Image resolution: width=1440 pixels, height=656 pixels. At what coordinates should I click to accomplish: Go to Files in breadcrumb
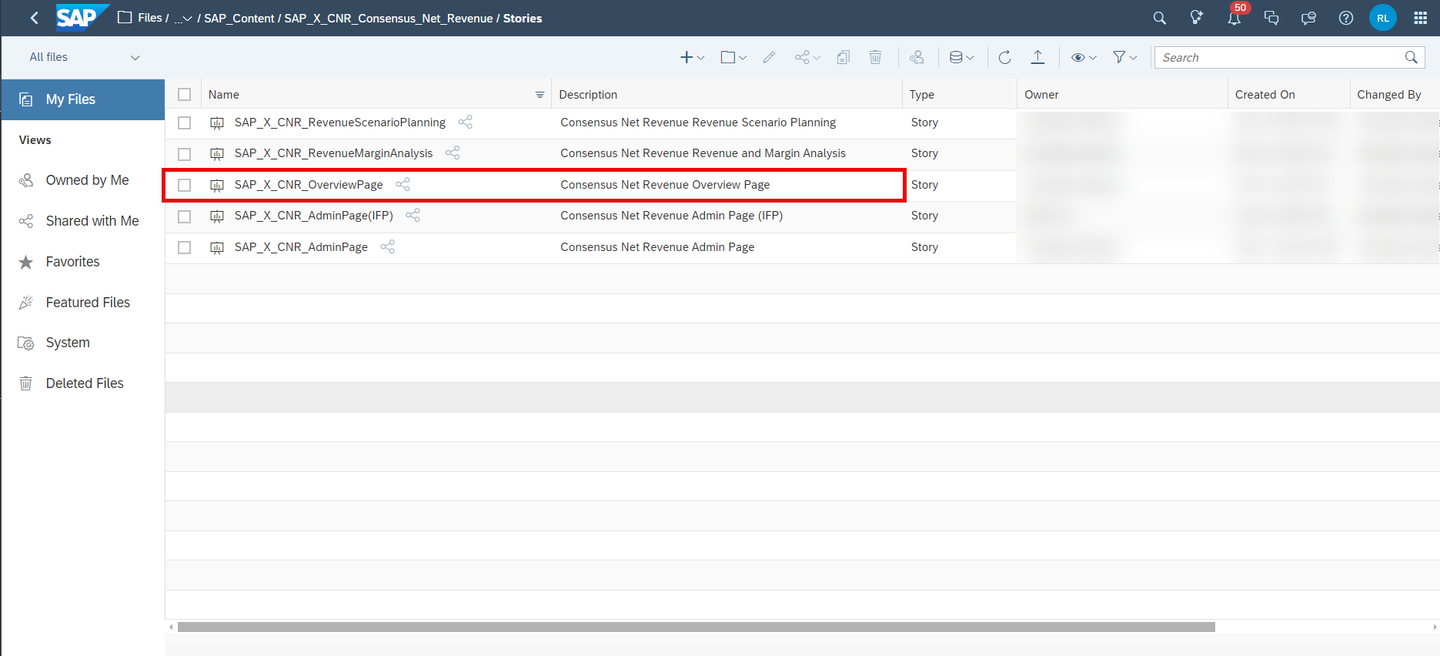[x=150, y=18]
